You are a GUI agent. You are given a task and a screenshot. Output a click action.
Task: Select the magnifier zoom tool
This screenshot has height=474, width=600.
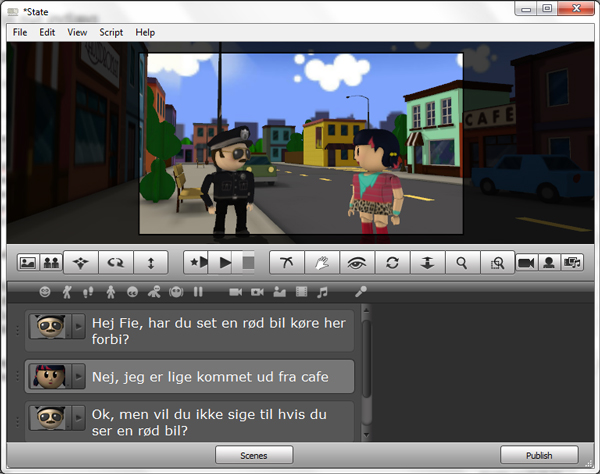(x=462, y=263)
